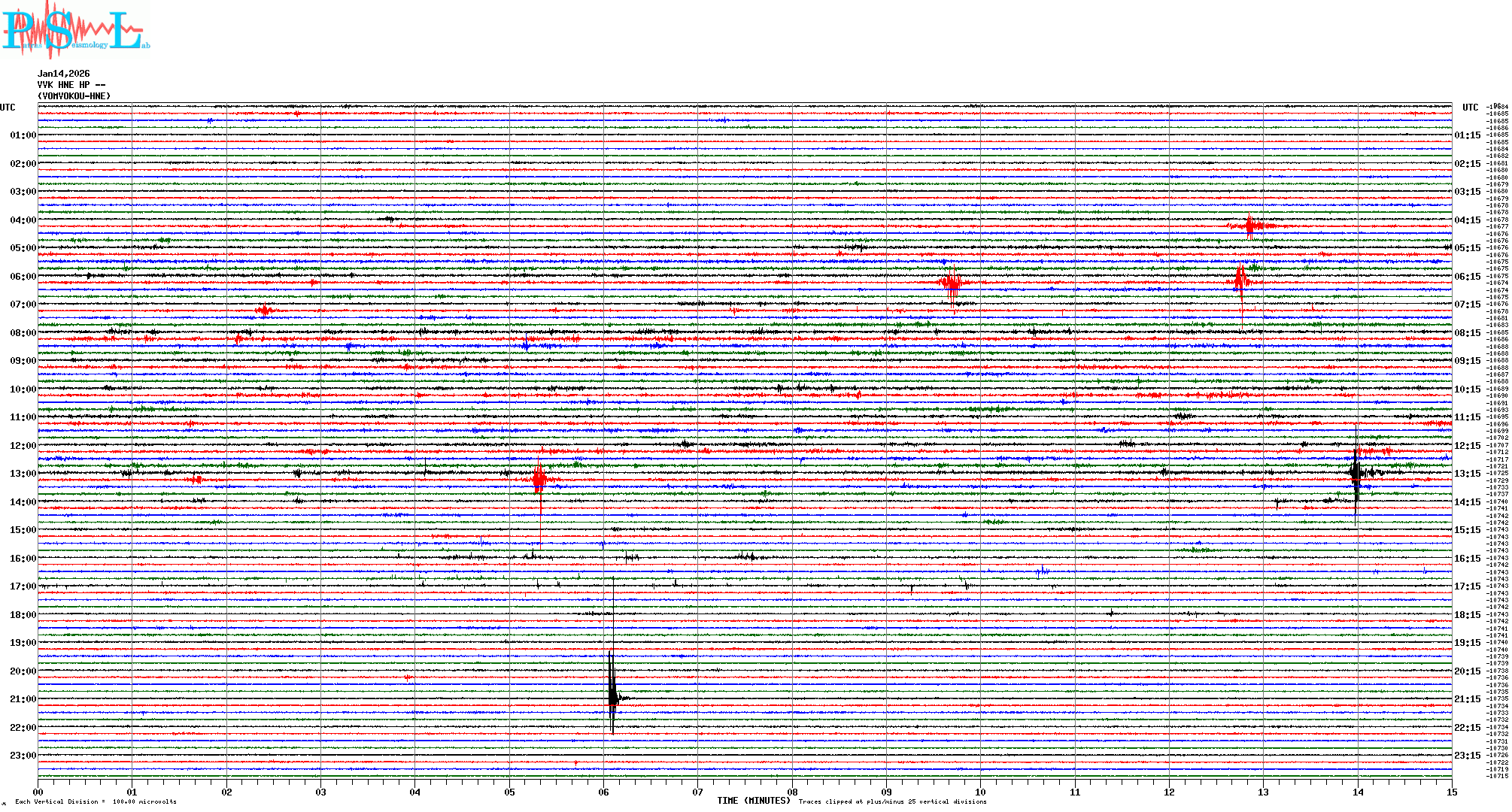Screen dimensions: 1512x812
Task: Click the 19:15 label on right axis
Action: pos(1467,643)
